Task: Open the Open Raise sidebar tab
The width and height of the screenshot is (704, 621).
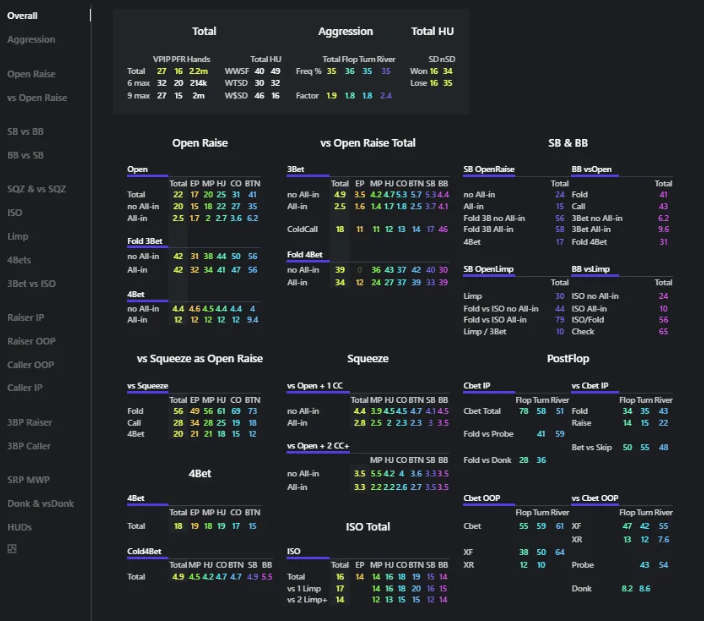Action: tap(31, 74)
